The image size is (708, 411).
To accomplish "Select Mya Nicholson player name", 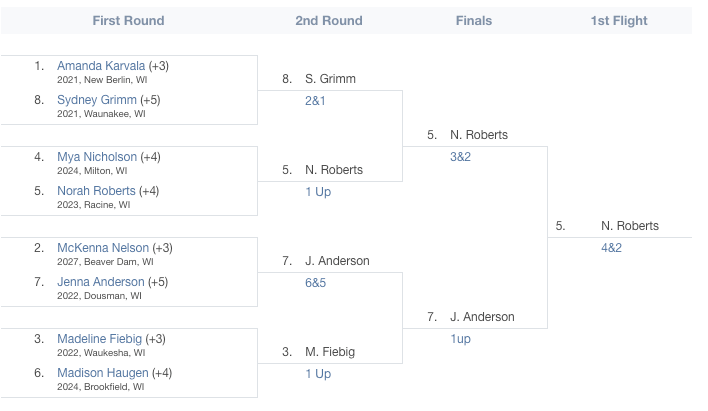I will coord(97,157).
